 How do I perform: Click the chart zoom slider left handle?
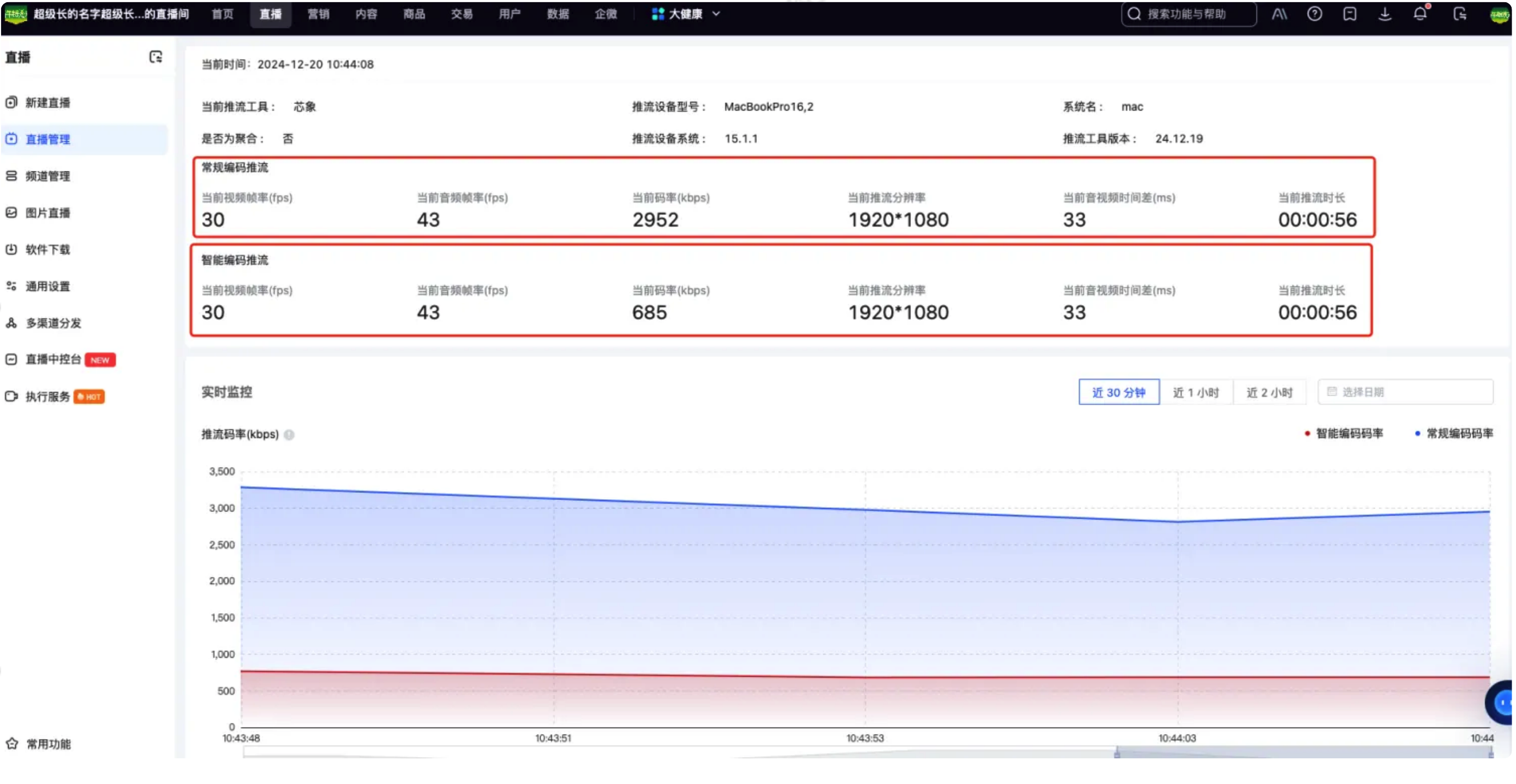(x=1117, y=753)
